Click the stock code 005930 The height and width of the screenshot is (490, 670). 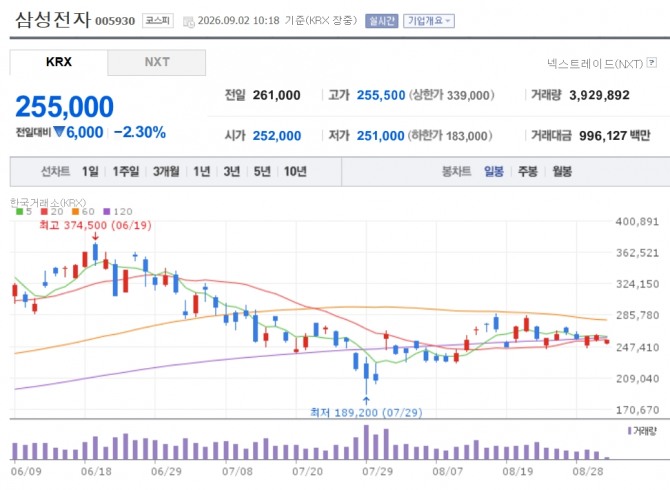115,21
